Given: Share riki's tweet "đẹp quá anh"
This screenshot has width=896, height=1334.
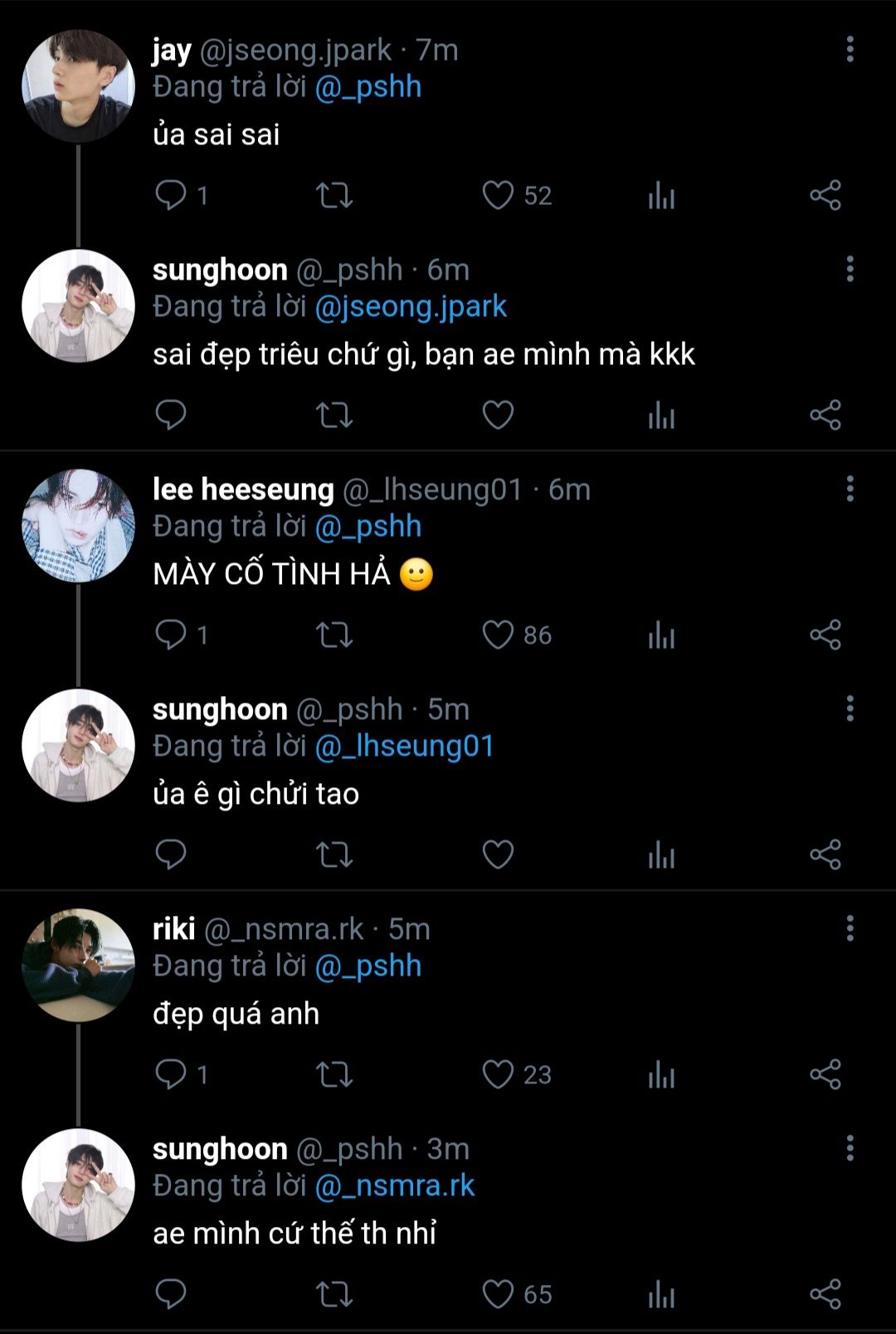Looking at the screenshot, I should click(825, 1075).
